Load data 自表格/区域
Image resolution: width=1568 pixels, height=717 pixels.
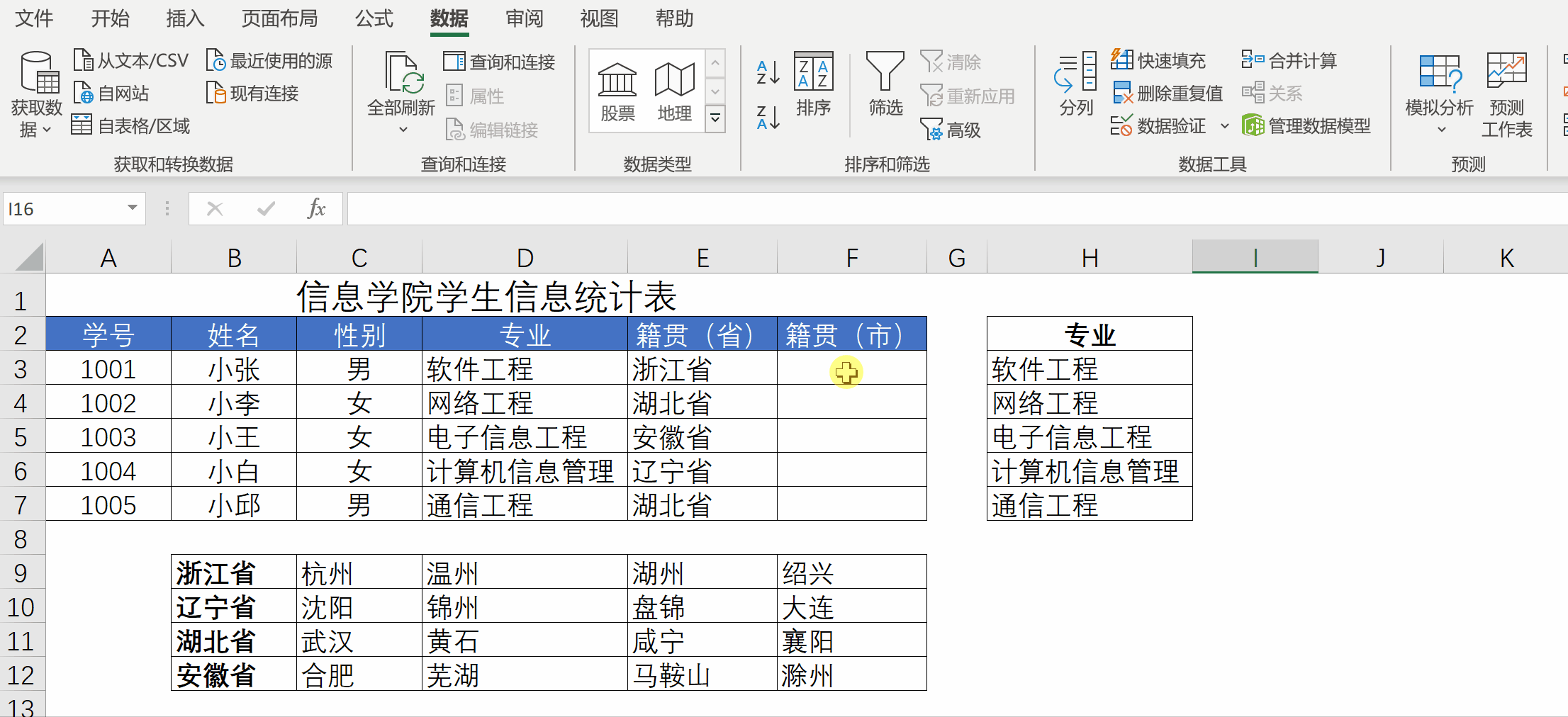(131, 126)
